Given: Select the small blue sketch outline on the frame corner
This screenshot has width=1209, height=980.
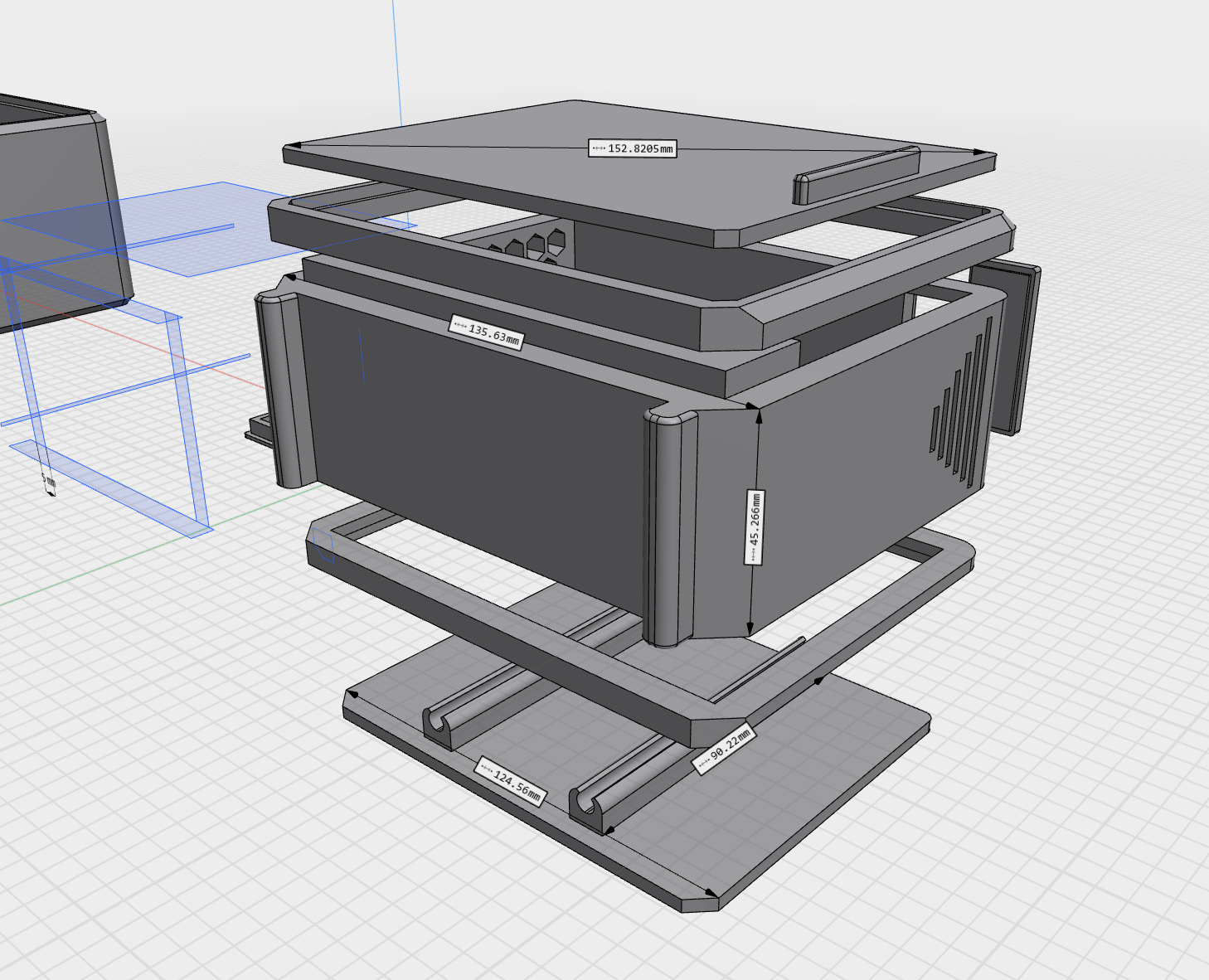Looking at the screenshot, I should tap(324, 548).
